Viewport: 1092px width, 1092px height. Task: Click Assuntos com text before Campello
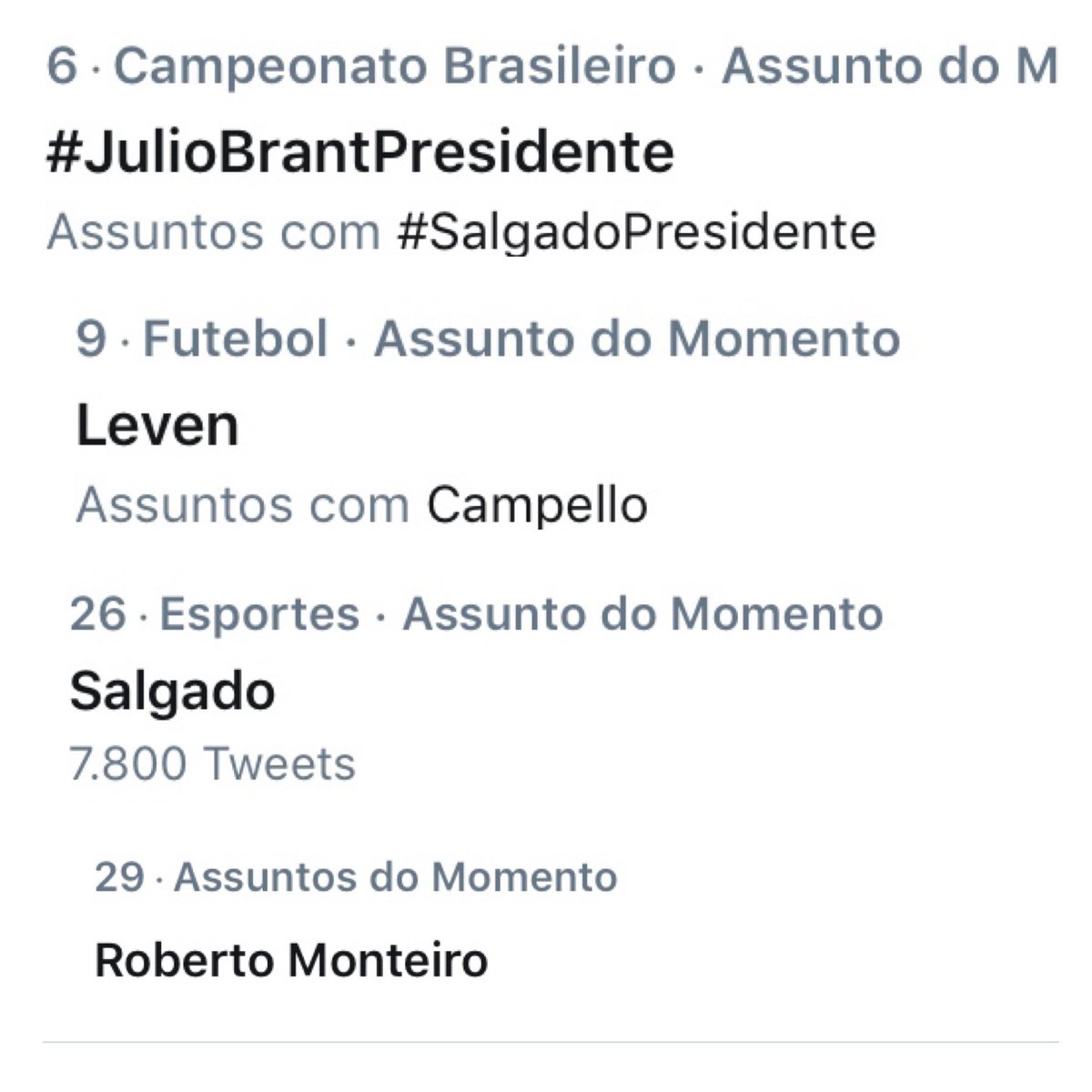(243, 505)
